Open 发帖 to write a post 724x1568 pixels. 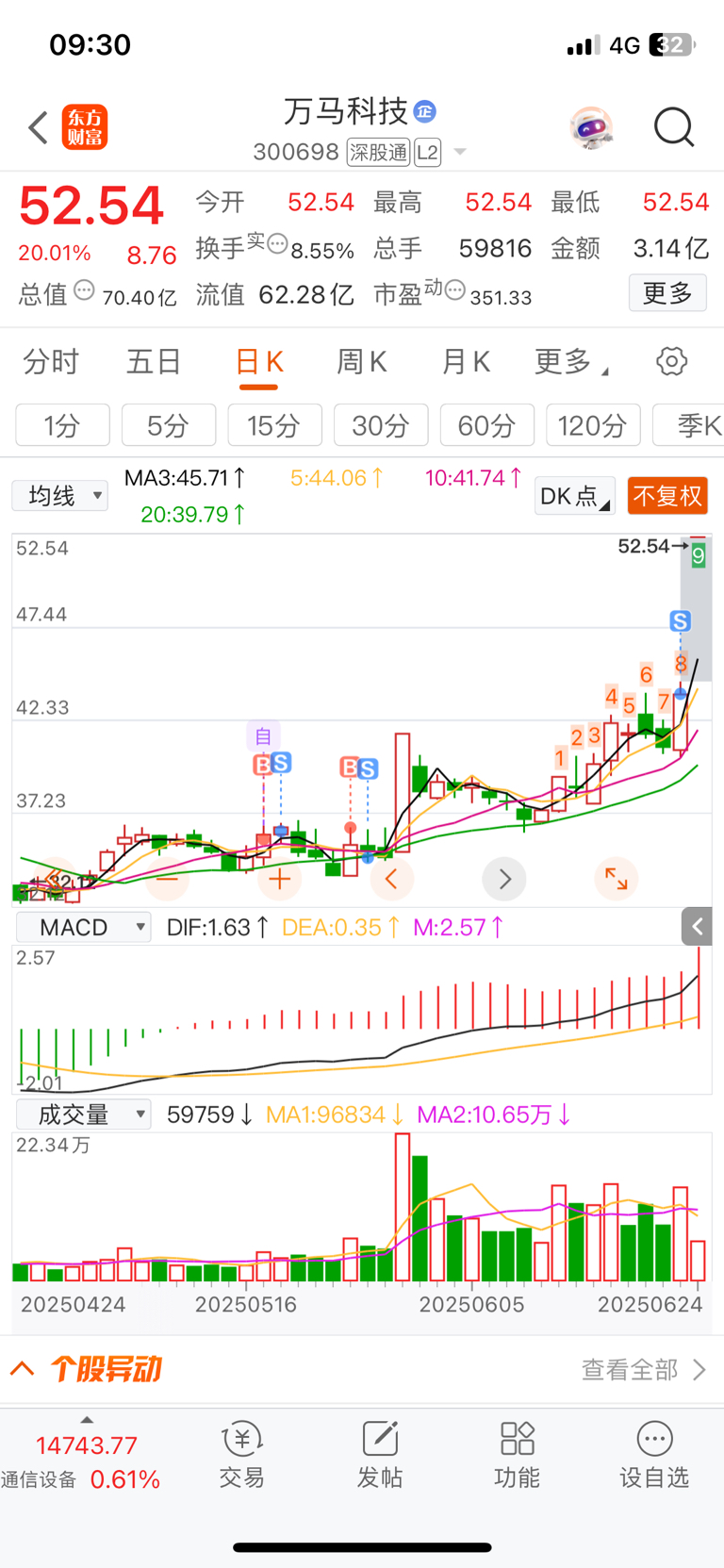click(x=380, y=1456)
